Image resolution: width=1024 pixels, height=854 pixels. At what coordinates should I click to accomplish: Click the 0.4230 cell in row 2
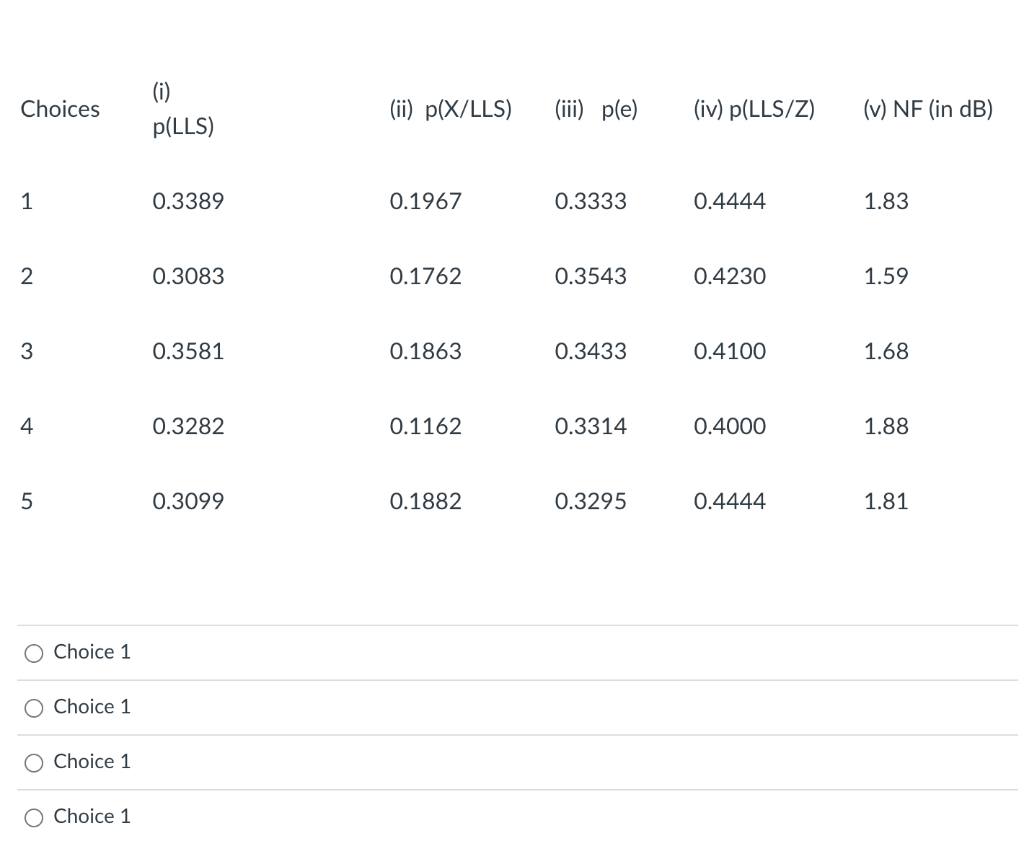point(729,276)
